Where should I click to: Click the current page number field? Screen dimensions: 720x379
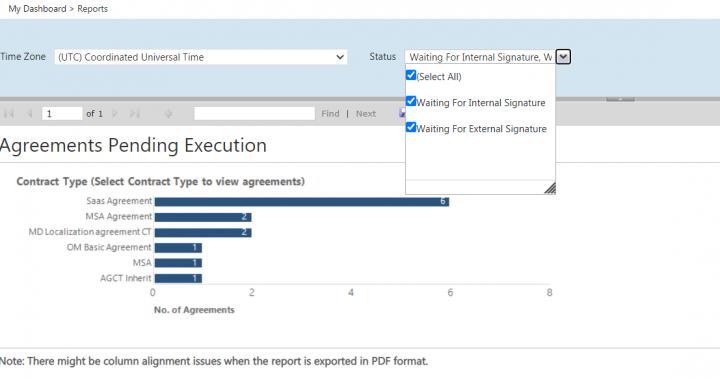[62, 113]
